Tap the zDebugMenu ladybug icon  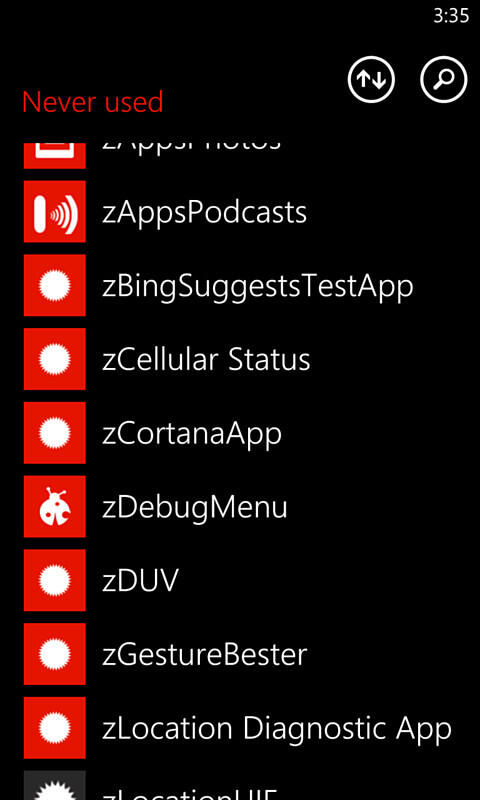pos(55,506)
